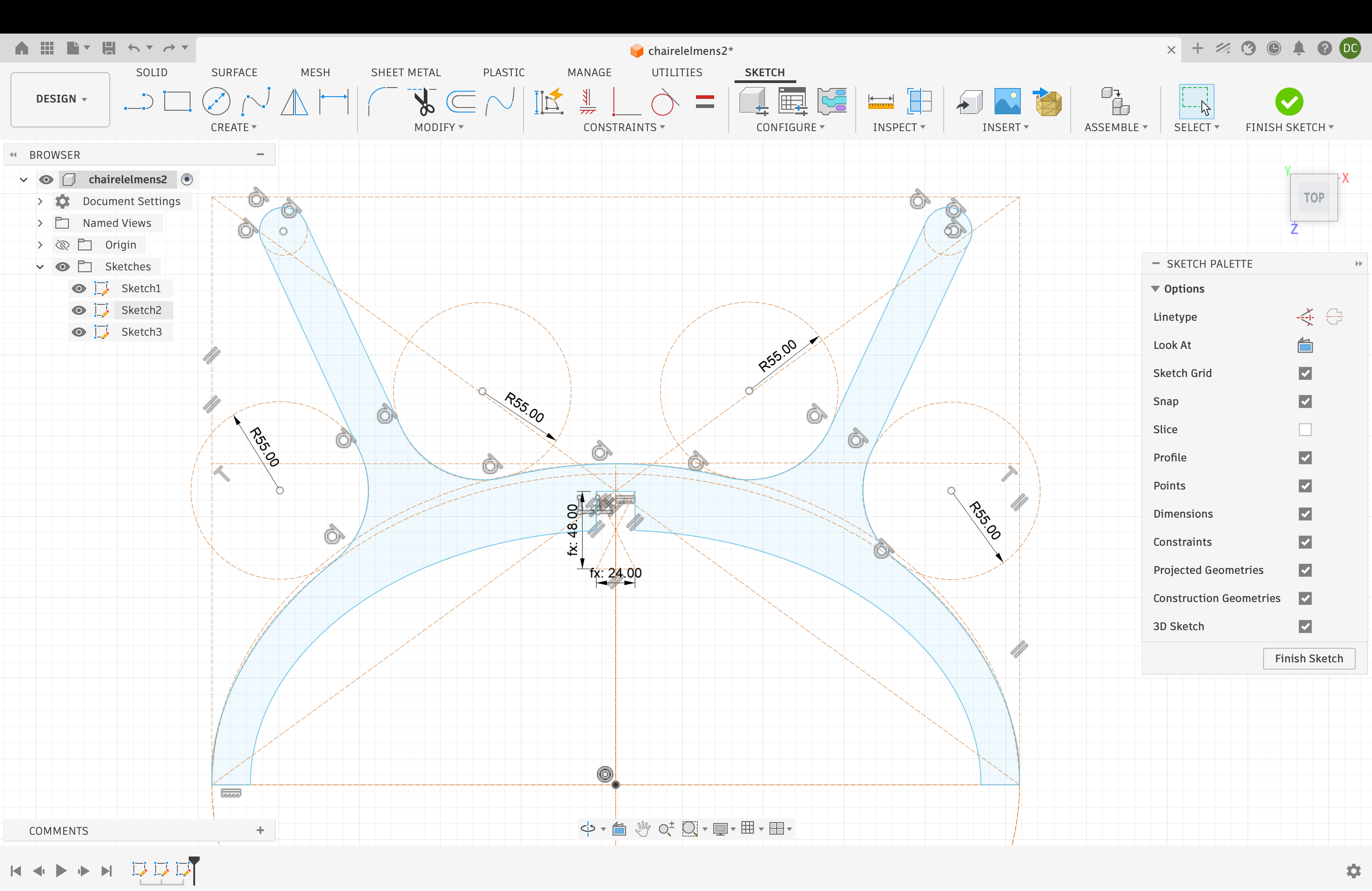Open the Change Parameters table icon
This screenshot has width=1372, height=891.
click(x=793, y=102)
